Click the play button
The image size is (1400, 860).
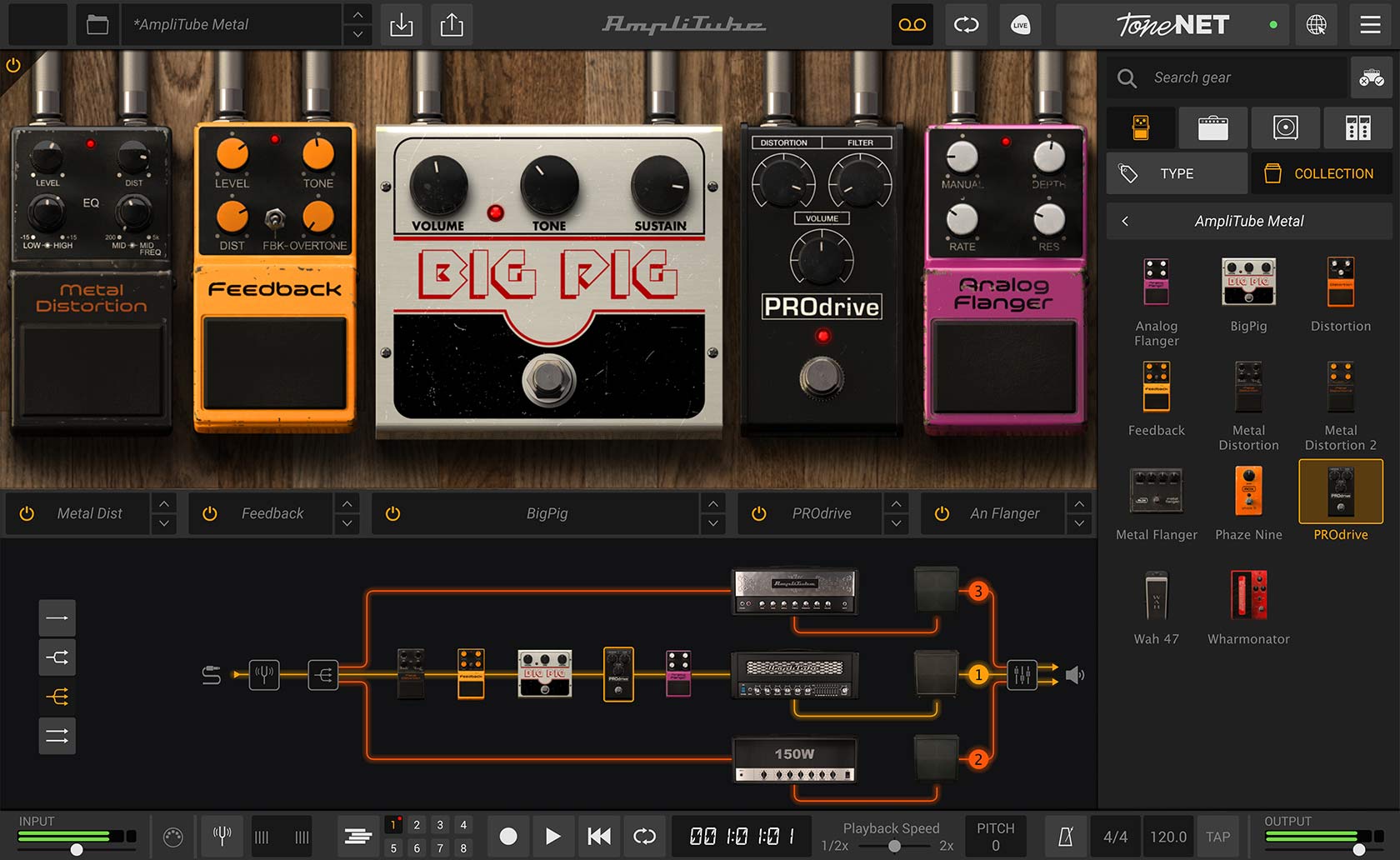[x=552, y=836]
